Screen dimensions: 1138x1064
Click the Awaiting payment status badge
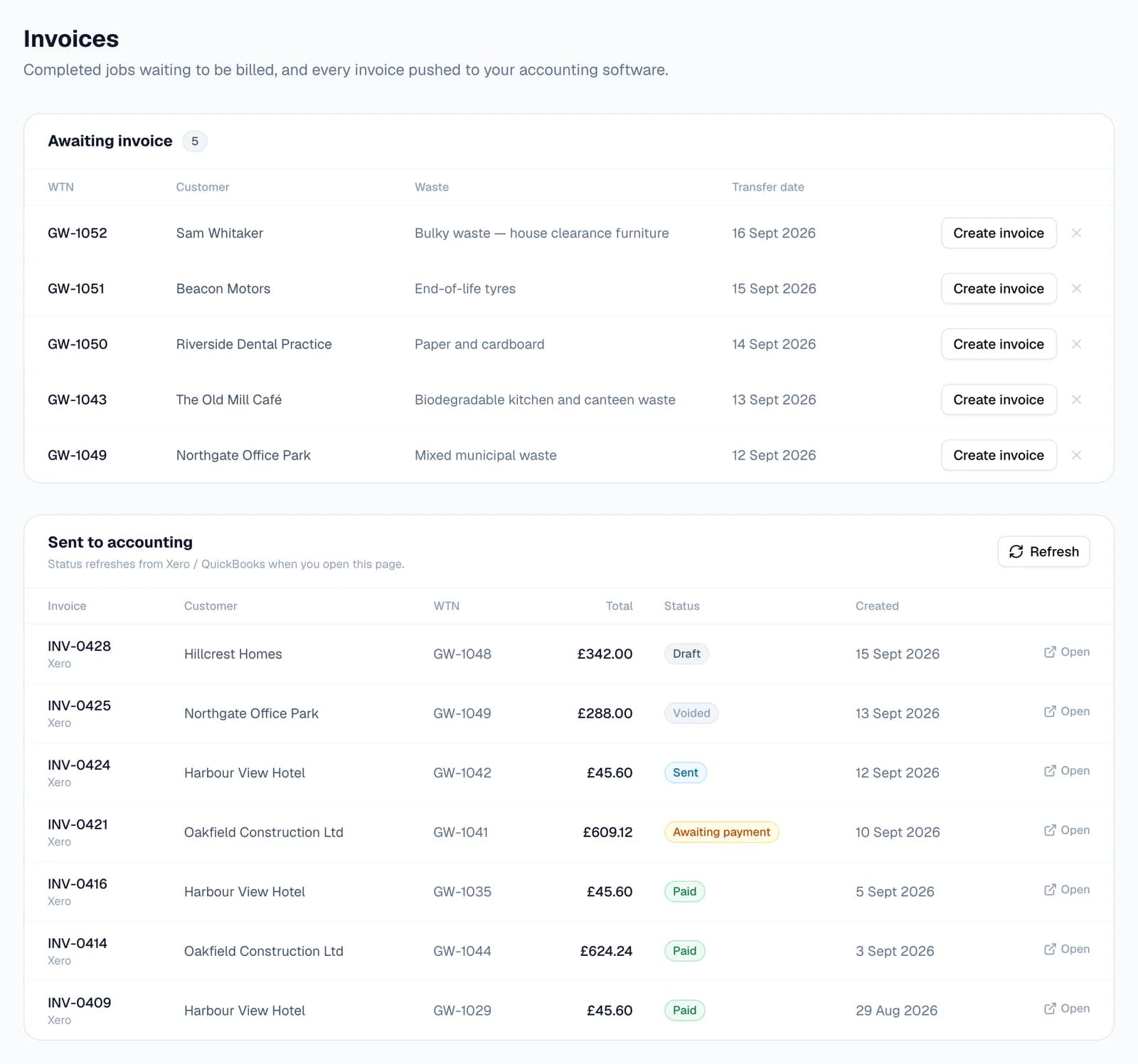tap(721, 832)
